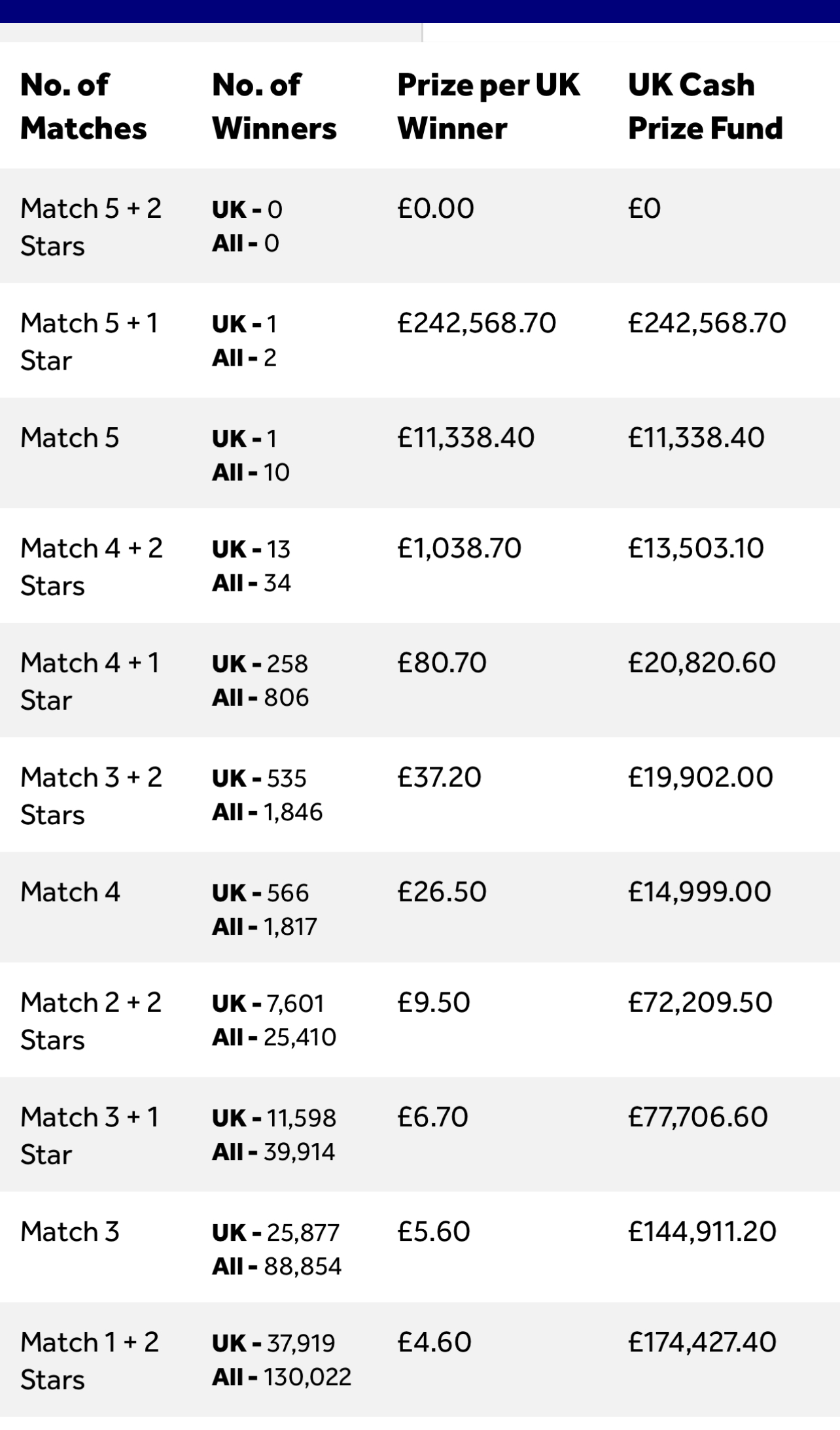Select the "Match 3 + 1 Star" label
The height and width of the screenshot is (1430, 840).
coord(89,1136)
